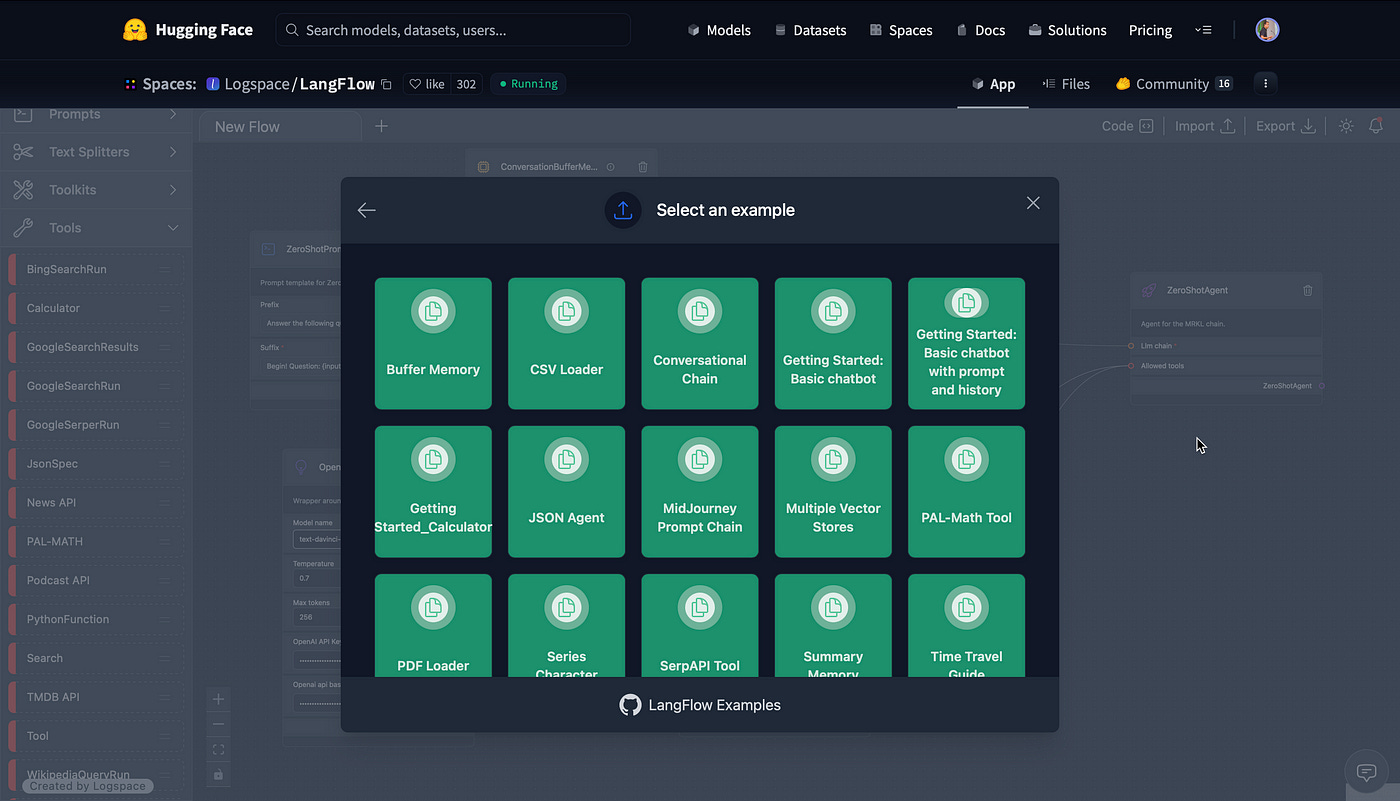The image size is (1400, 801).
Task: Click the user avatar picture
Action: point(1267,30)
